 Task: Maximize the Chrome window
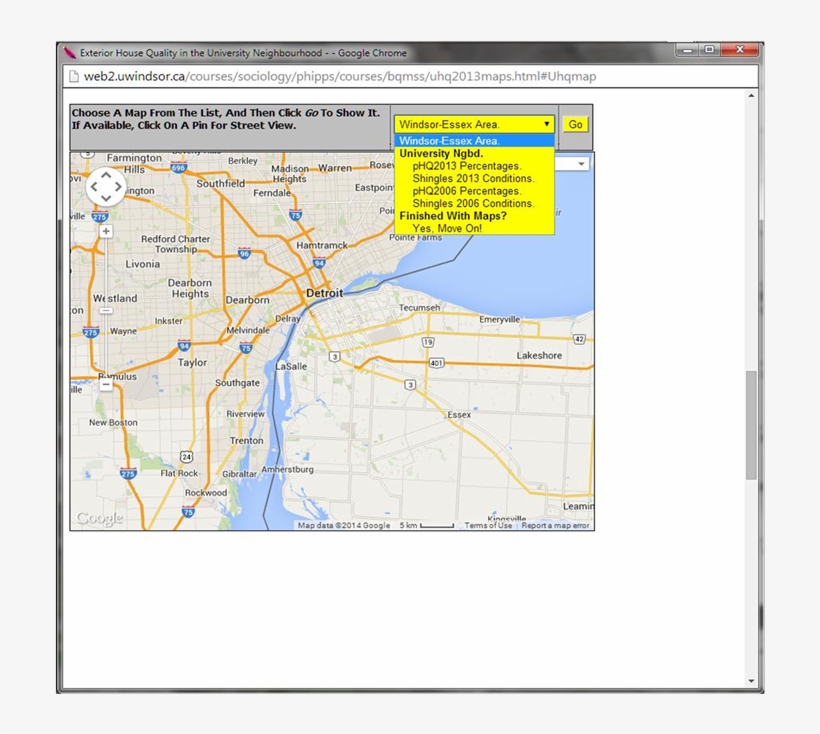pyautogui.click(x=710, y=50)
